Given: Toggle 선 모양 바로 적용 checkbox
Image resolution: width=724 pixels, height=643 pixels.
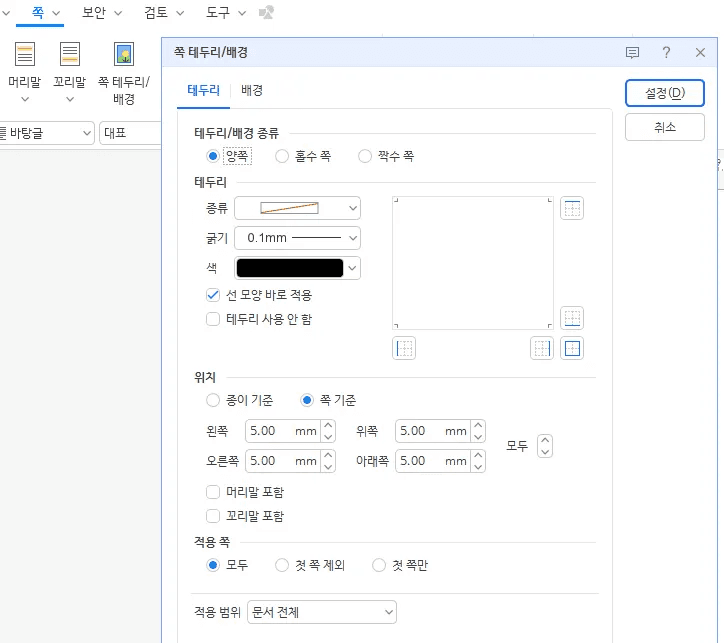Looking at the screenshot, I should (x=212, y=295).
